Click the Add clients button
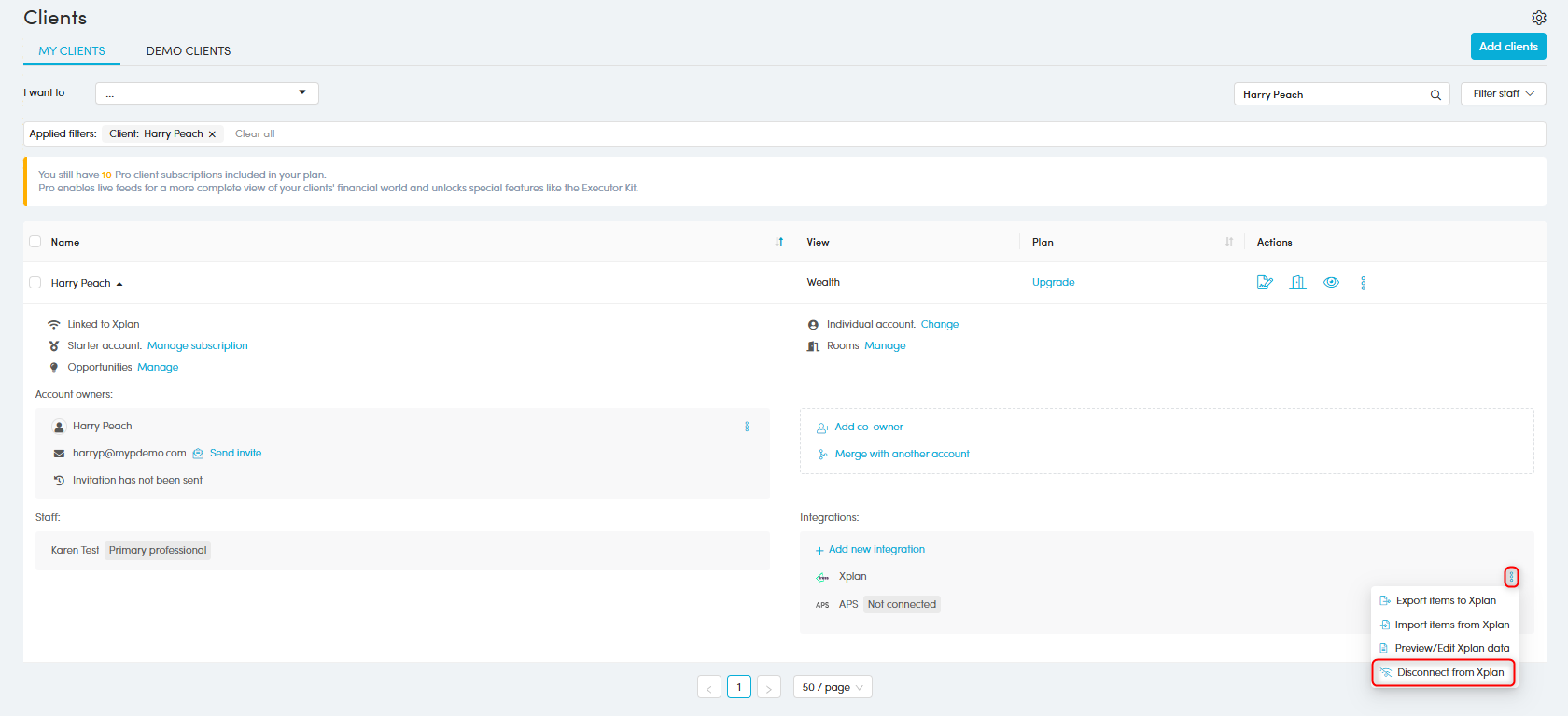Image resolution: width=1568 pixels, height=716 pixels. pyautogui.click(x=1507, y=47)
